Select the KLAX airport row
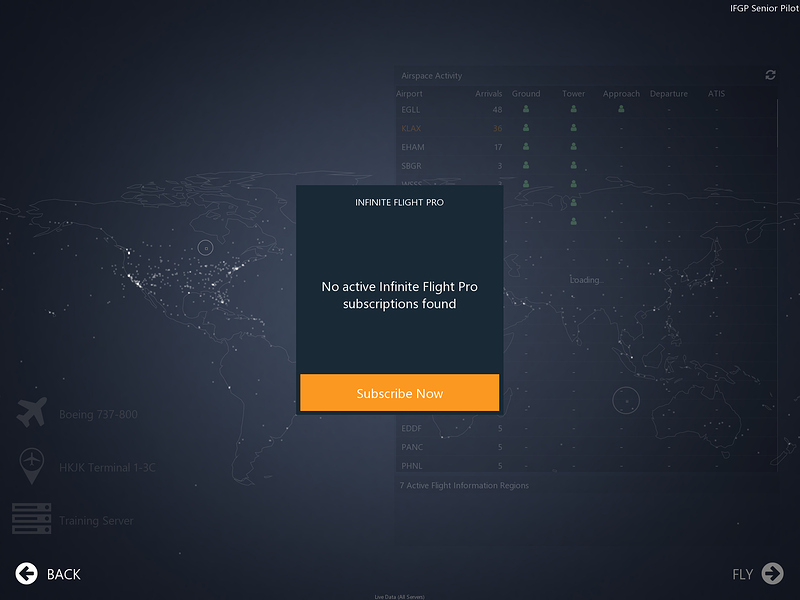 (x=586, y=129)
